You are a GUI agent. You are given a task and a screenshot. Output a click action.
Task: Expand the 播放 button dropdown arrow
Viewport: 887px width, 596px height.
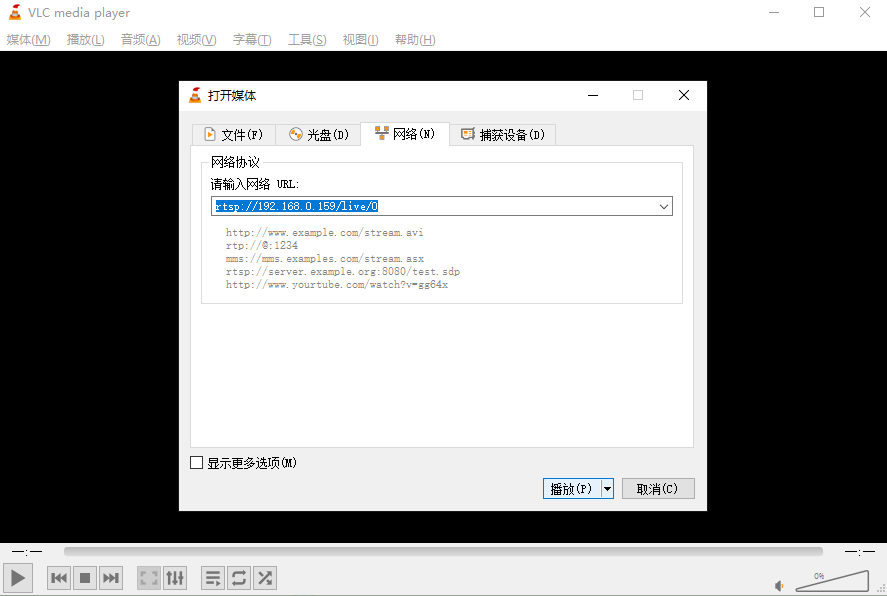[607, 489]
